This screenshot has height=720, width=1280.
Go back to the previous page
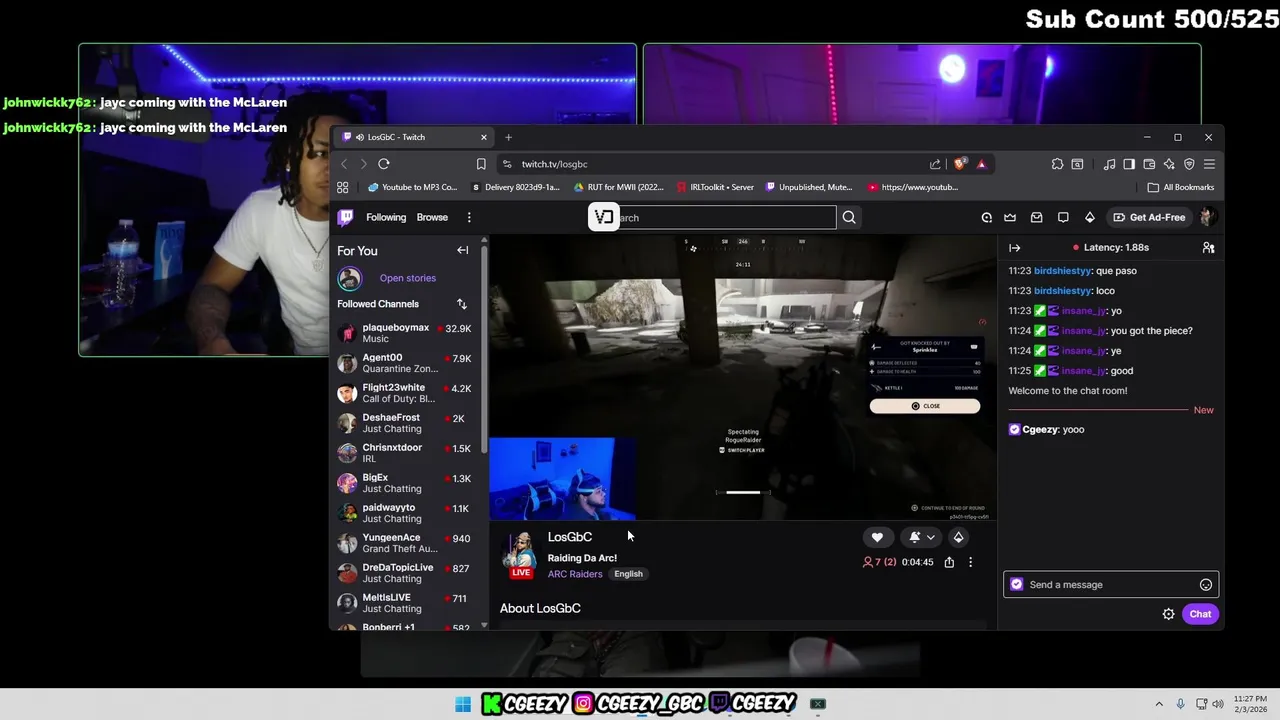[x=344, y=164]
